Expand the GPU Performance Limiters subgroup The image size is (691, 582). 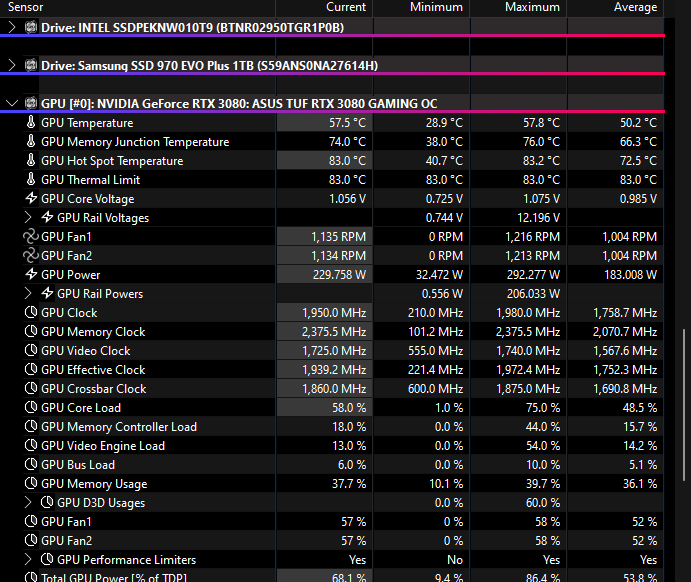pyautogui.click(x=29, y=560)
